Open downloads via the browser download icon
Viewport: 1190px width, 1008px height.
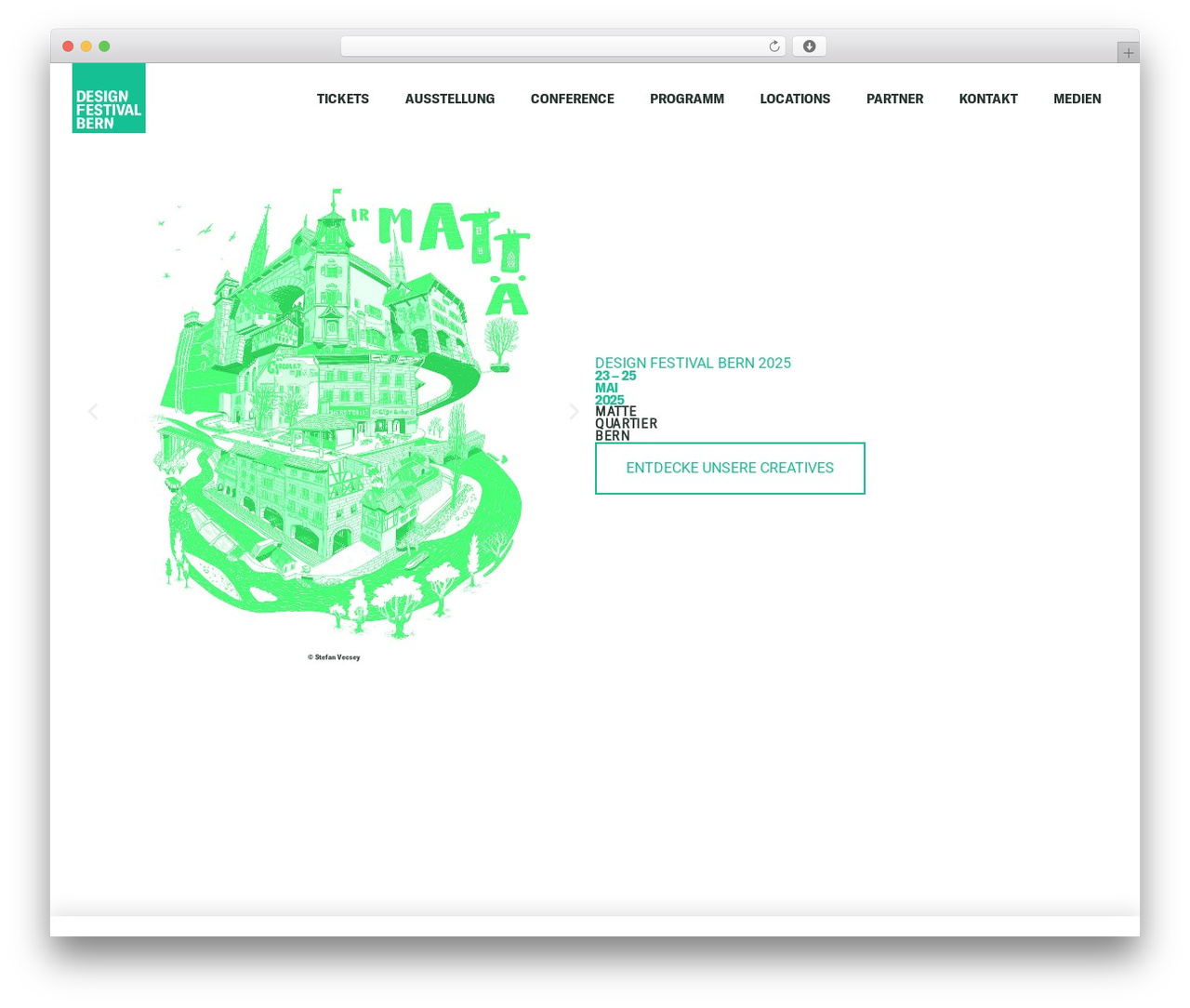tap(810, 46)
